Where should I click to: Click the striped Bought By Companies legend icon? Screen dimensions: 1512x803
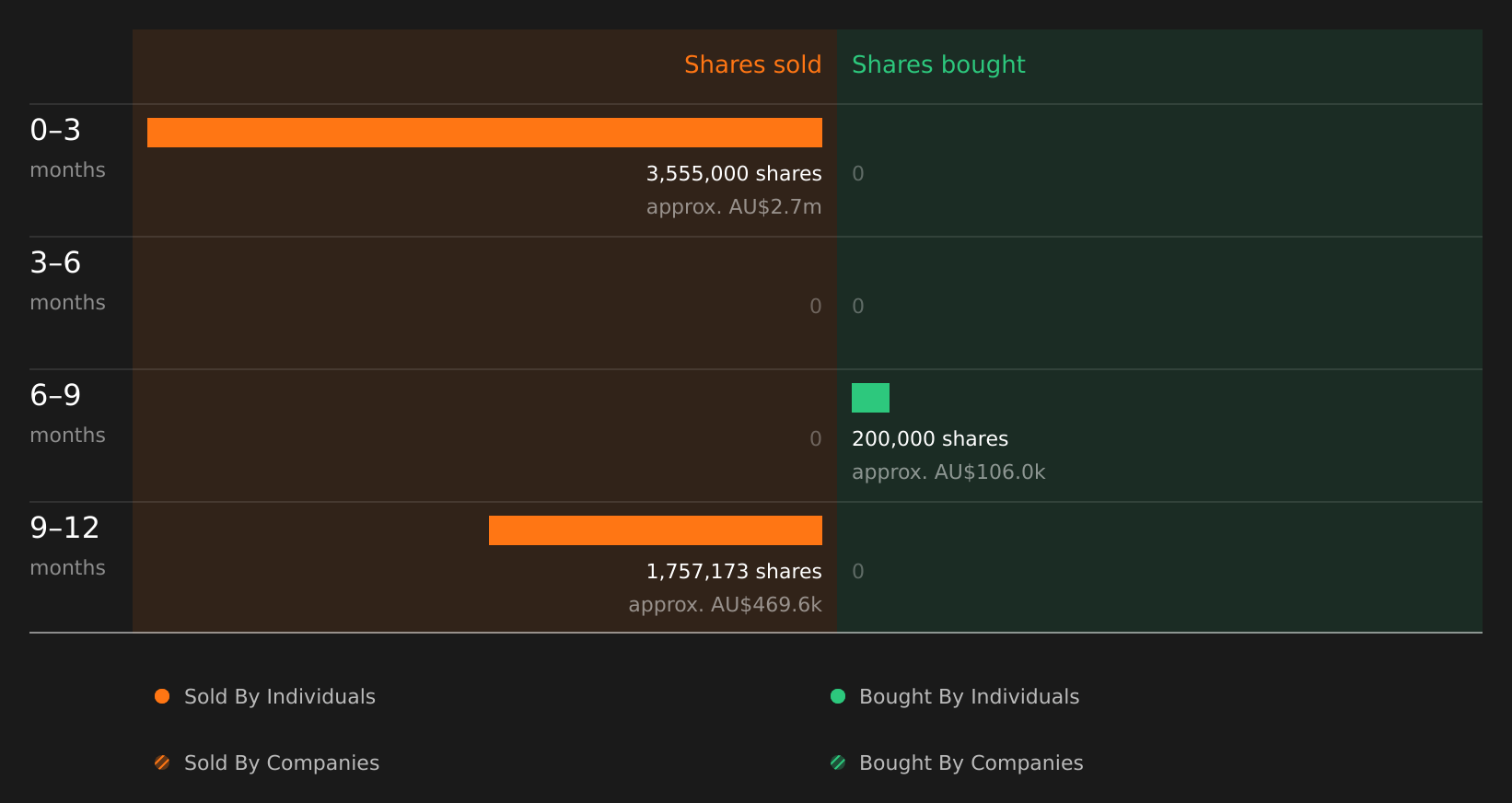point(838,762)
